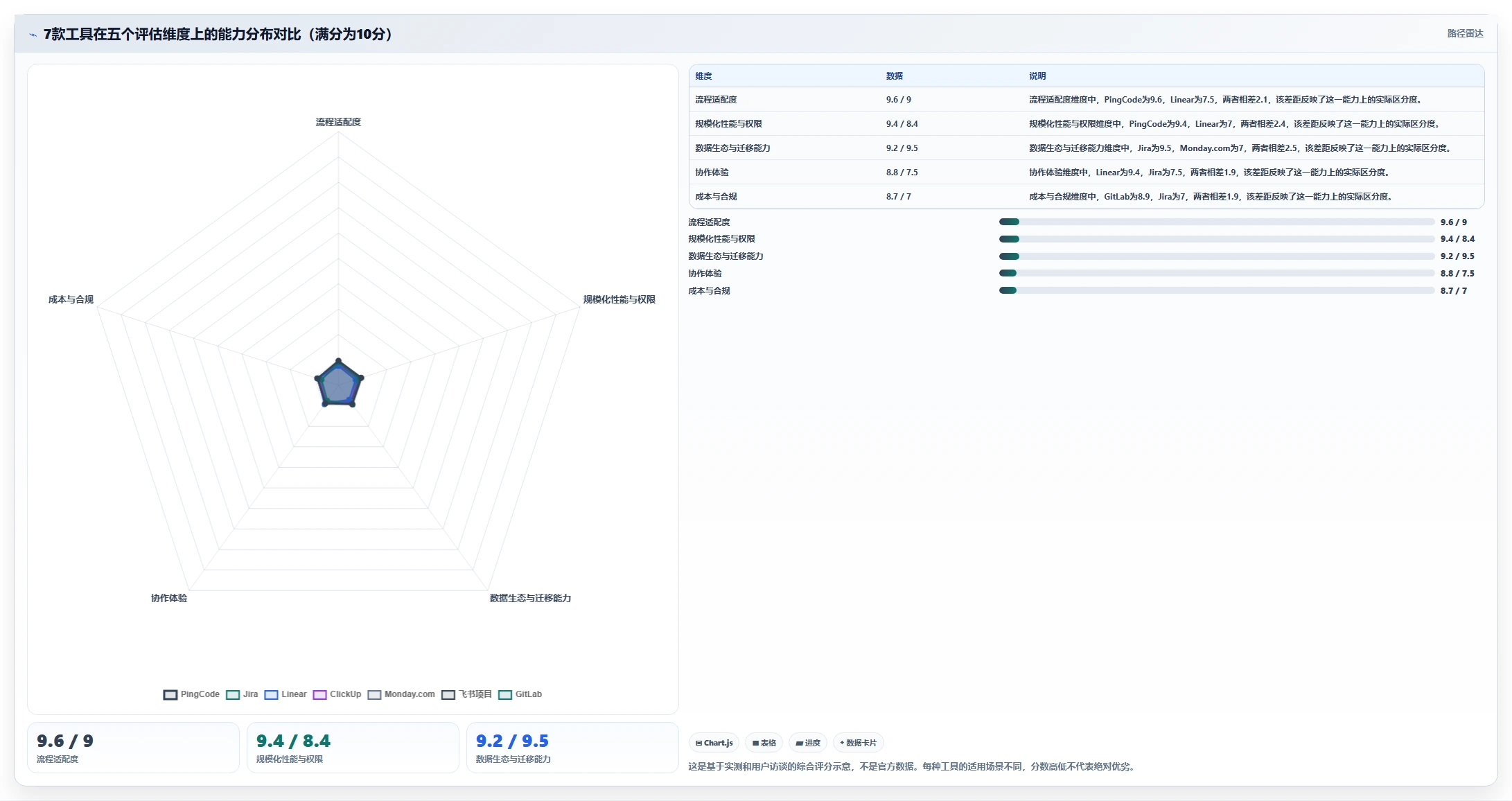Click table value 9.2 / 9.5

click(902, 148)
